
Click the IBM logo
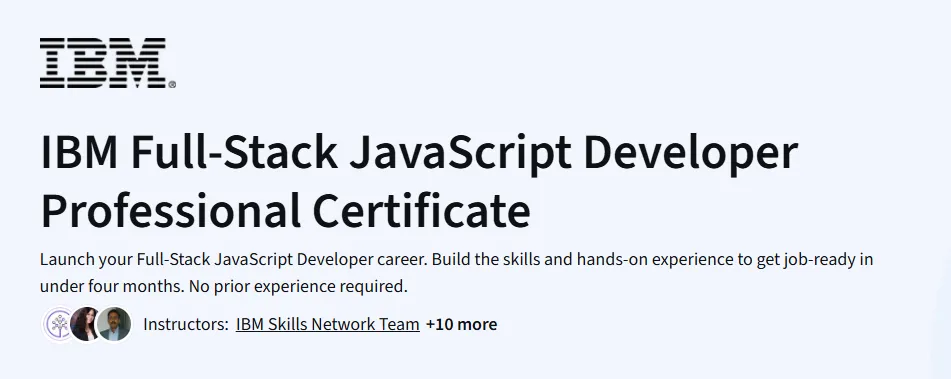[108, 63]
